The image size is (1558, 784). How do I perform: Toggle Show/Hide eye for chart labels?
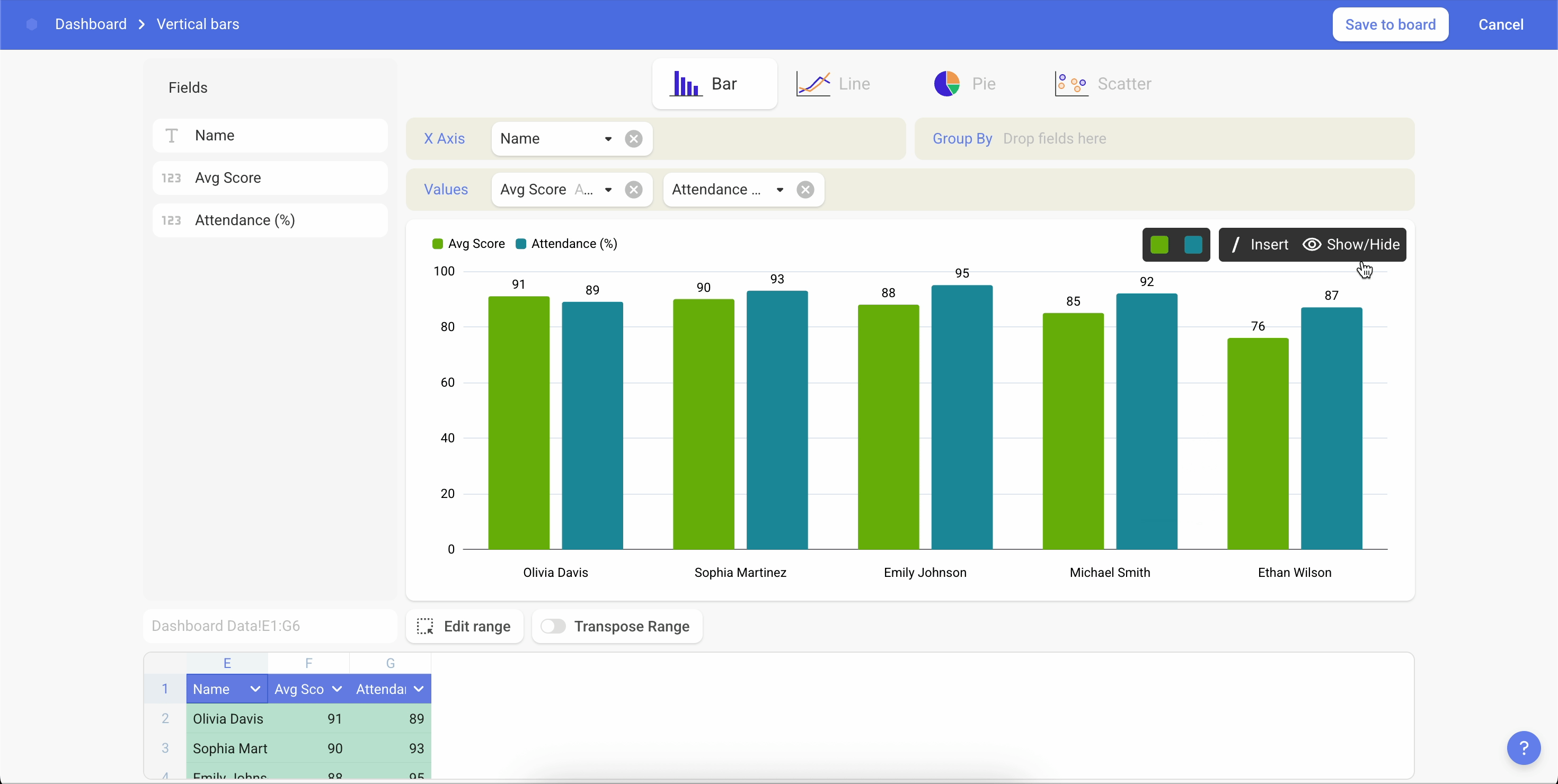click(1311, 245)
